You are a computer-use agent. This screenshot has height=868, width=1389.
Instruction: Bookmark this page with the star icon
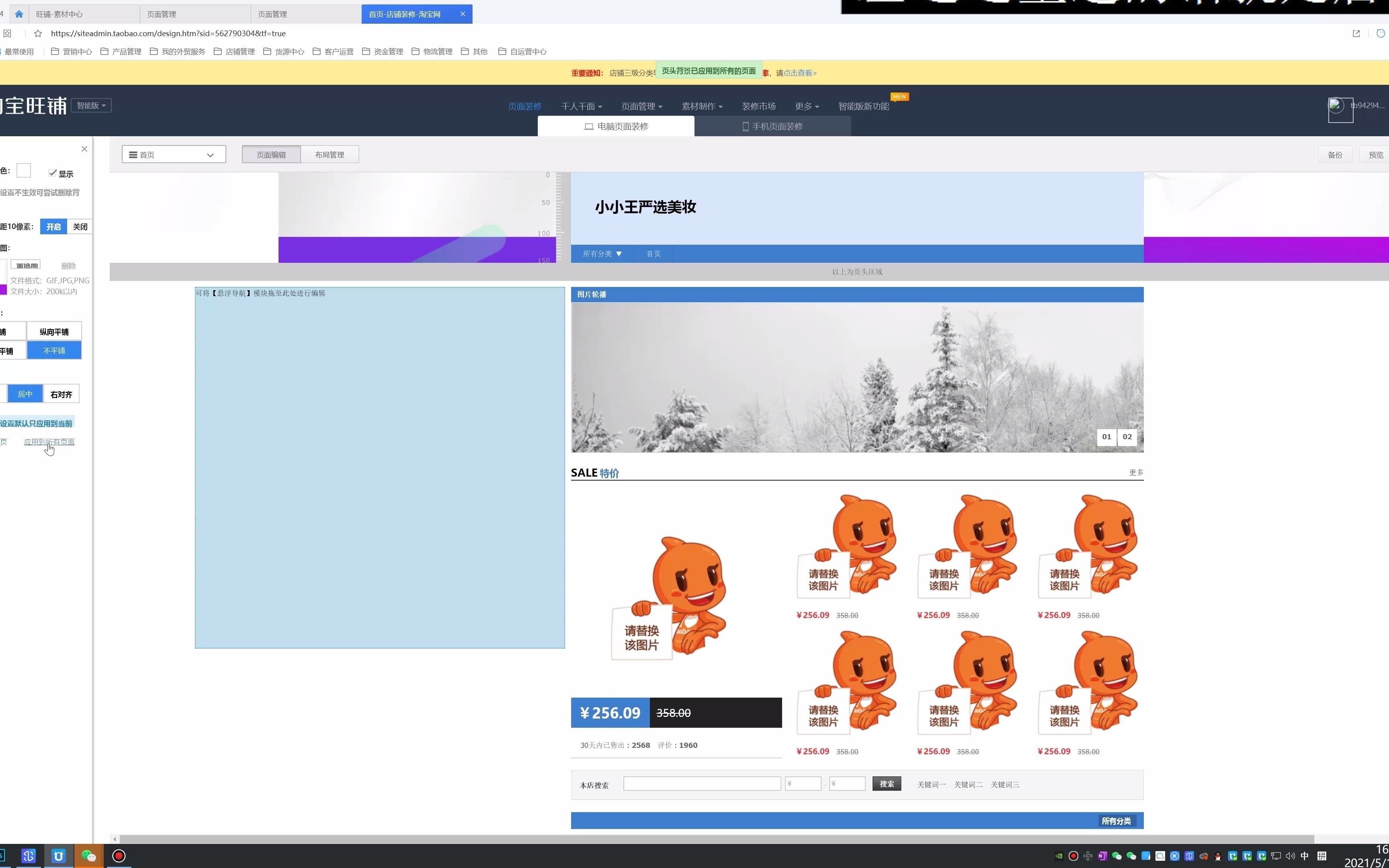click(x=38, y=33)
